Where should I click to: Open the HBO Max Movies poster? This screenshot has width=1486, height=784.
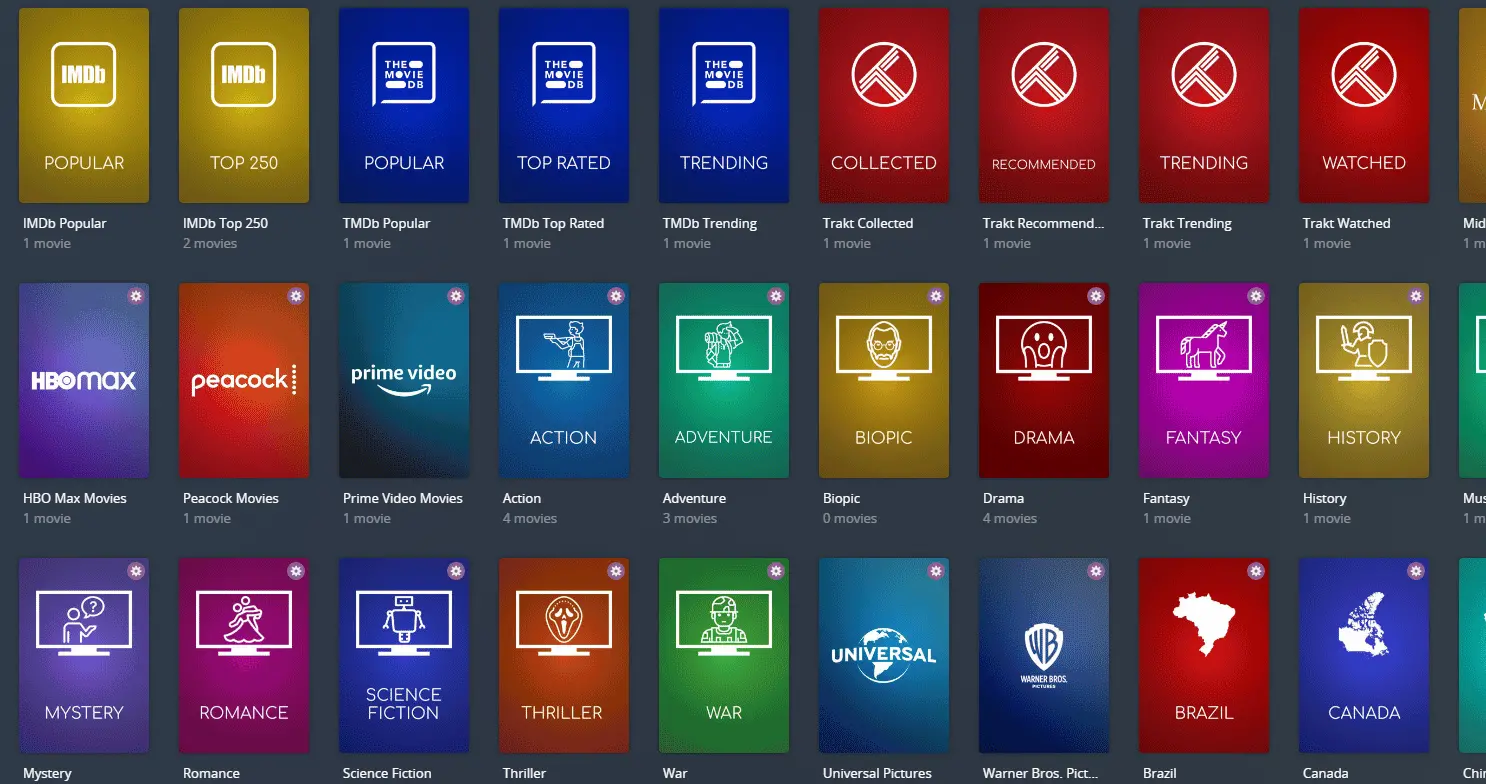(84, 381)
